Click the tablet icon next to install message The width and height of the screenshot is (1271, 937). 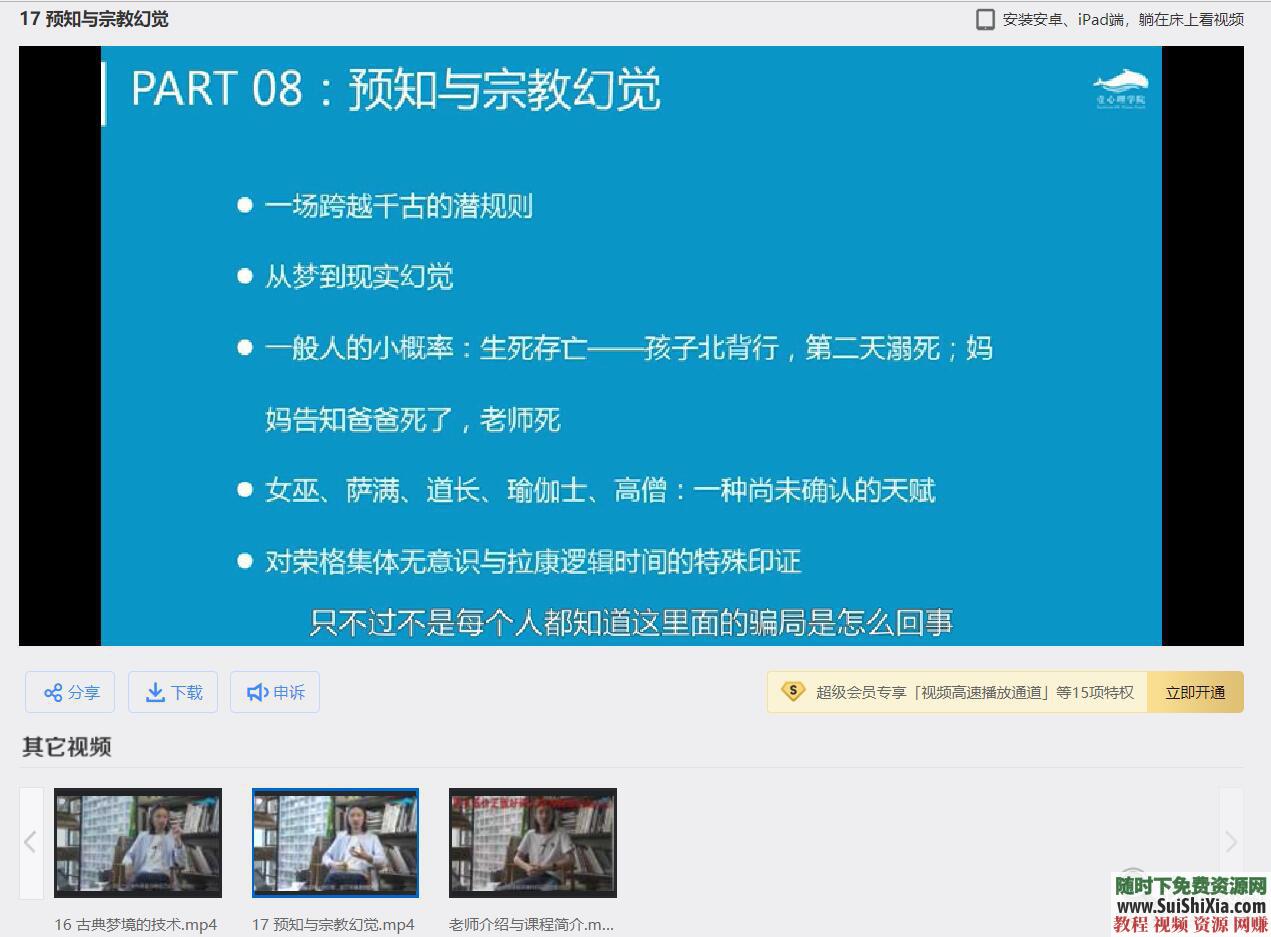coord(986,18)
